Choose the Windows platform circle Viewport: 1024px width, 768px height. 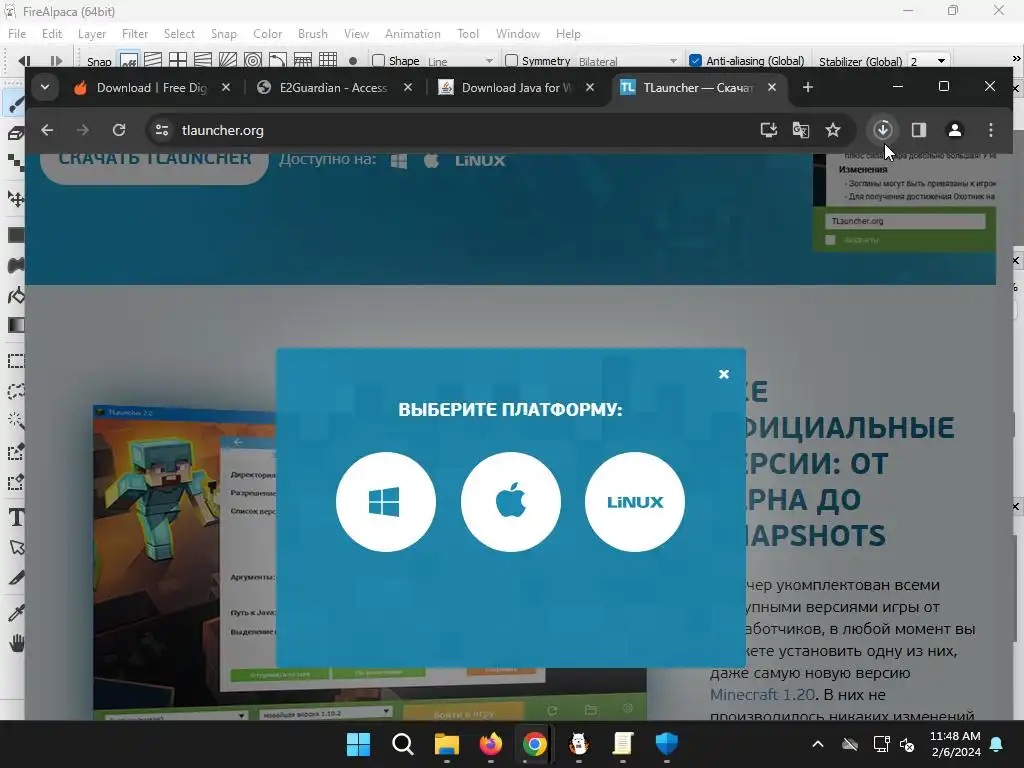pyautogui.click(x=385, y=502)
